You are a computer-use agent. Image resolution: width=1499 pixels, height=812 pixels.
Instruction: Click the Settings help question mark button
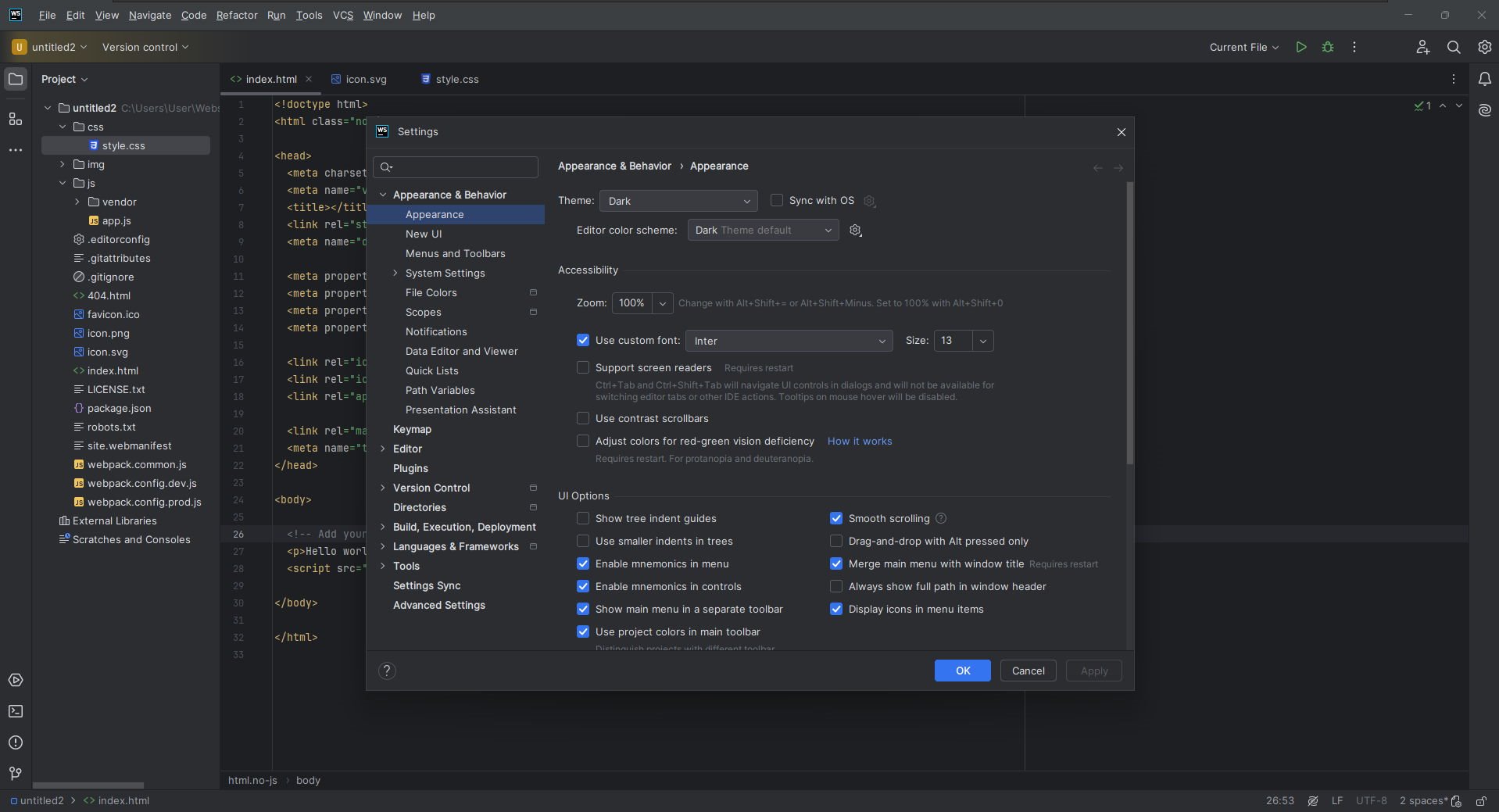pos(387,671)
